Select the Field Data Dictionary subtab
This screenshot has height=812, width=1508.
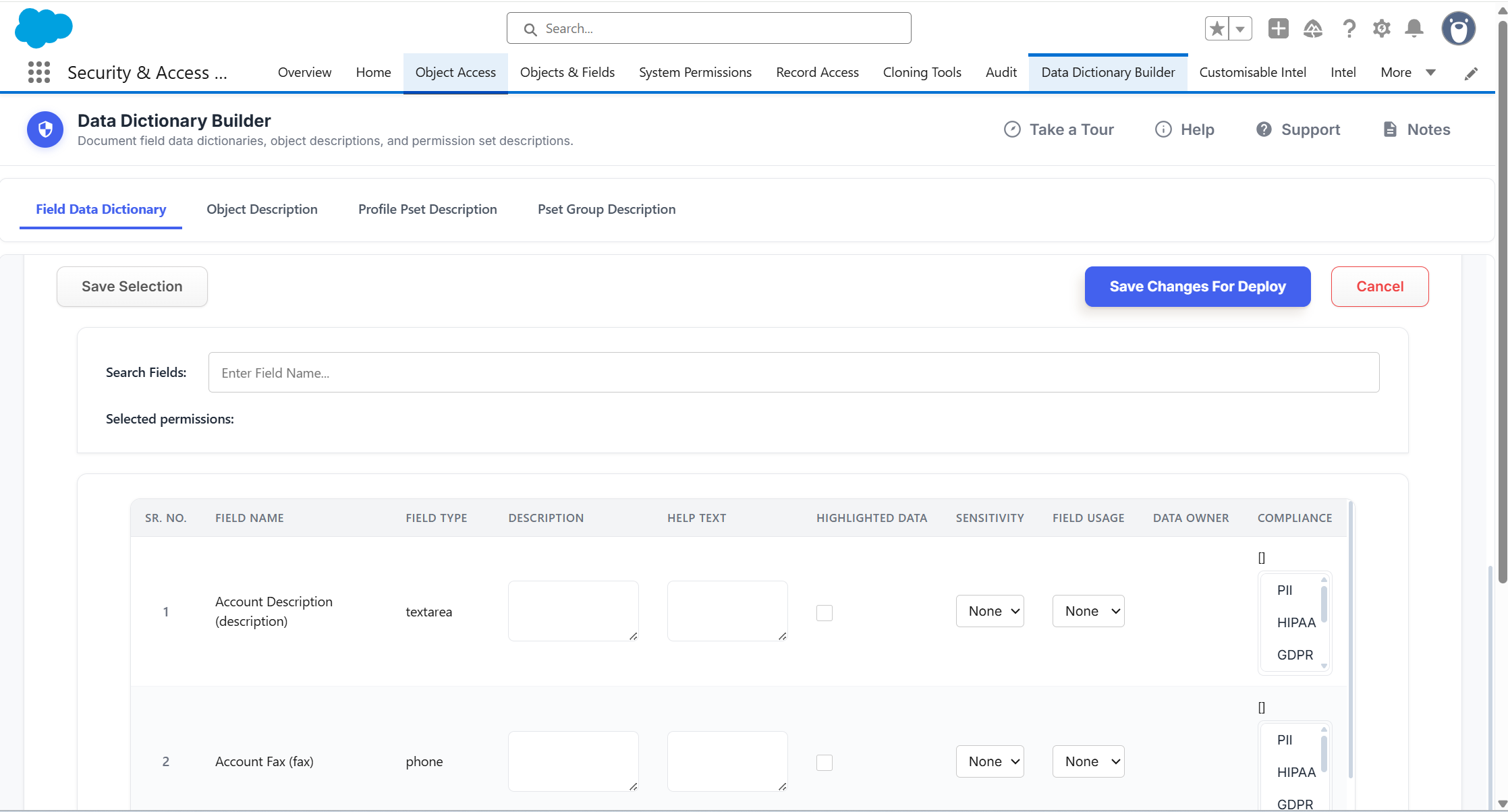[101, 209]
